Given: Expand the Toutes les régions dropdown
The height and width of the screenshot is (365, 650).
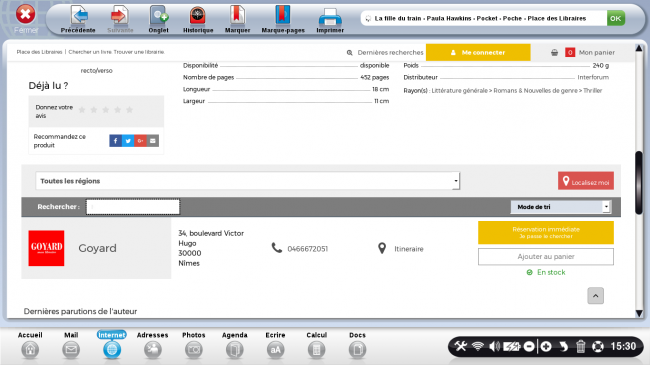Looking at the screenshot, I should (248, 181).
